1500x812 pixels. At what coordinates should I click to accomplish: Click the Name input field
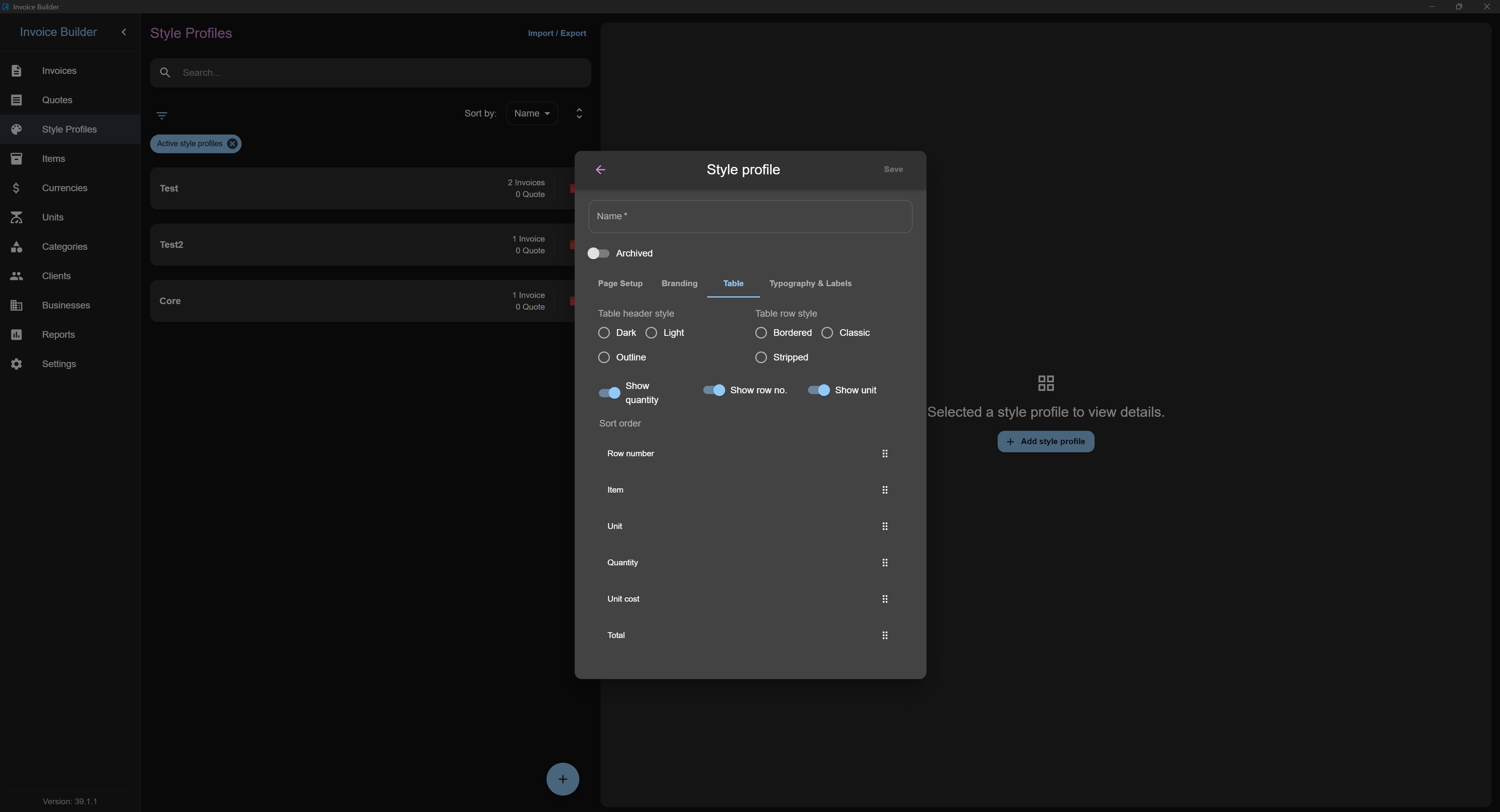(x=750, y=217)
